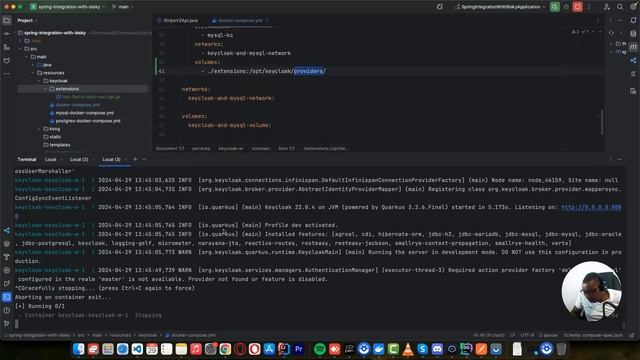Image resolution: width=640 pixels, height=360 pixels.
Task: Open the Database tool window icon
Action: click(x=633, y=33)
